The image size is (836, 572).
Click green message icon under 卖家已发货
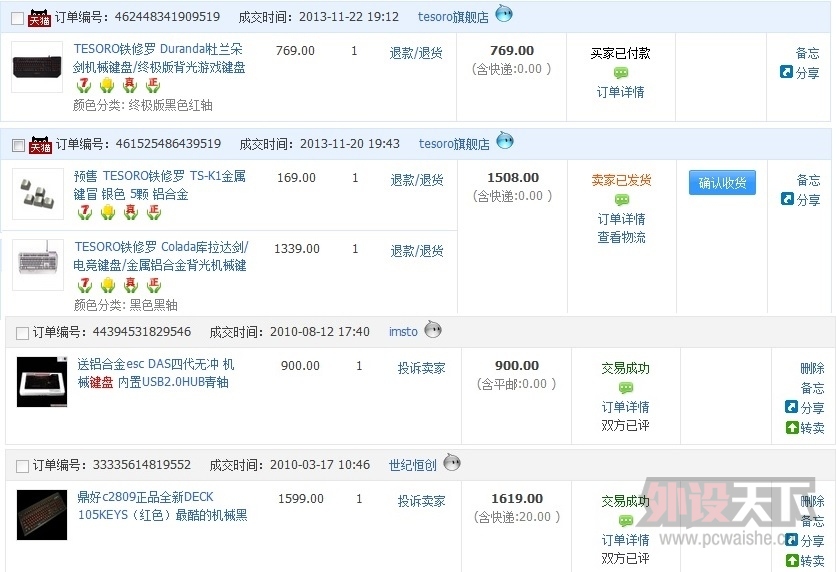622,200
